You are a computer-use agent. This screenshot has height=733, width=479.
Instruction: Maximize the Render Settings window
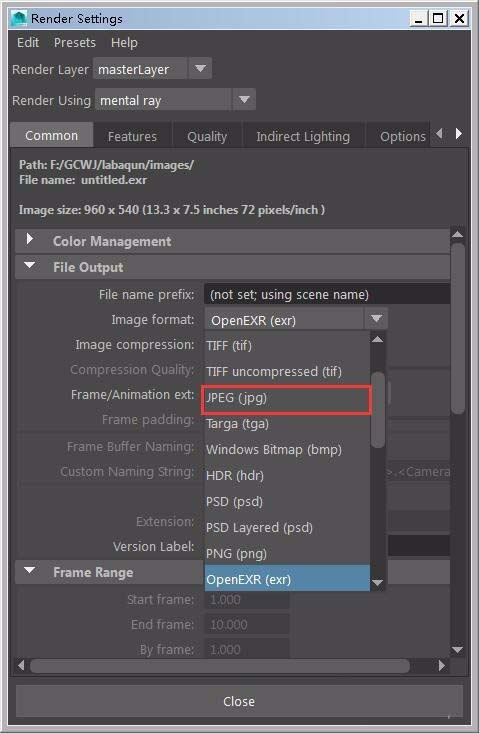coord(438,19)
